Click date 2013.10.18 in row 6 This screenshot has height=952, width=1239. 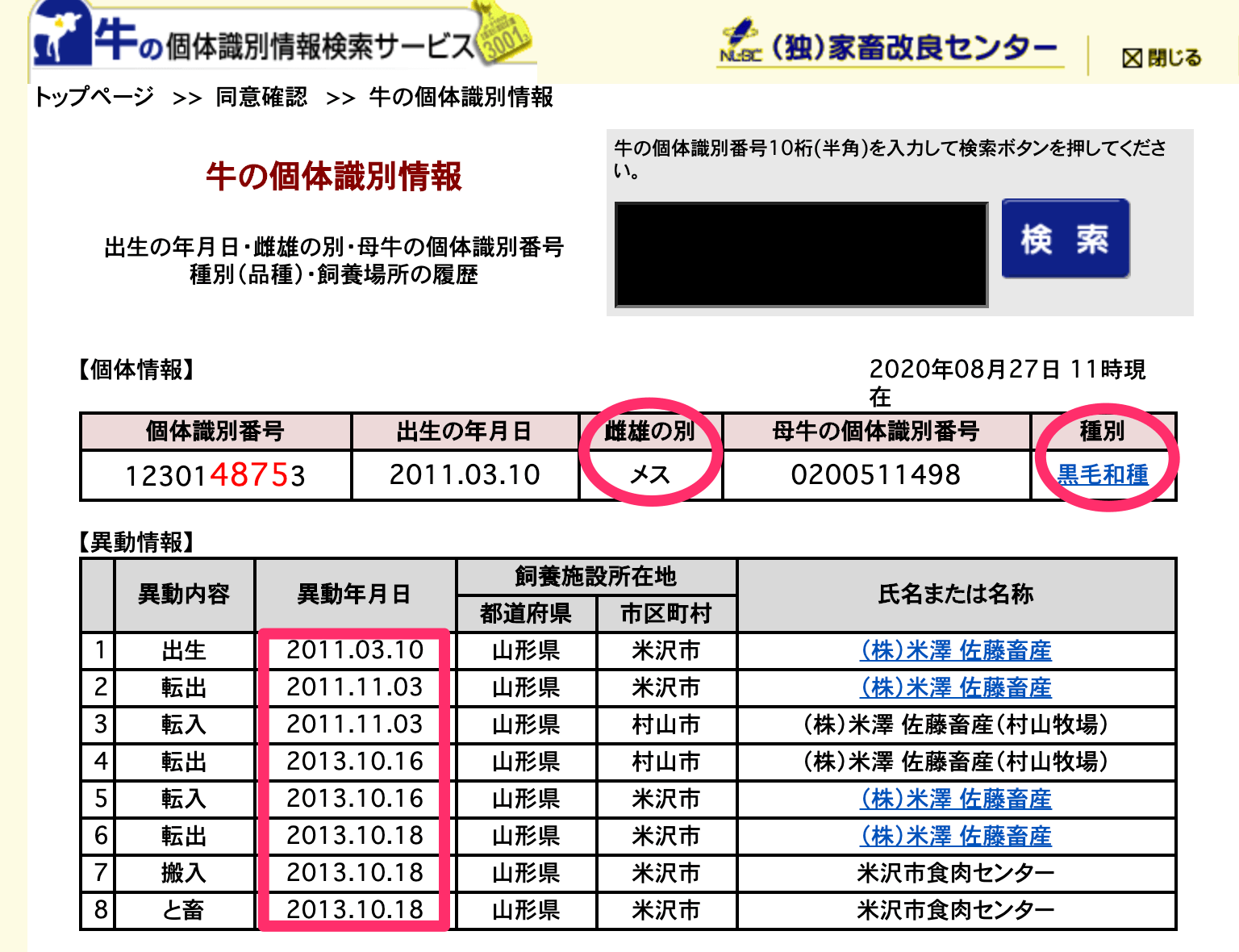point(355,836)
